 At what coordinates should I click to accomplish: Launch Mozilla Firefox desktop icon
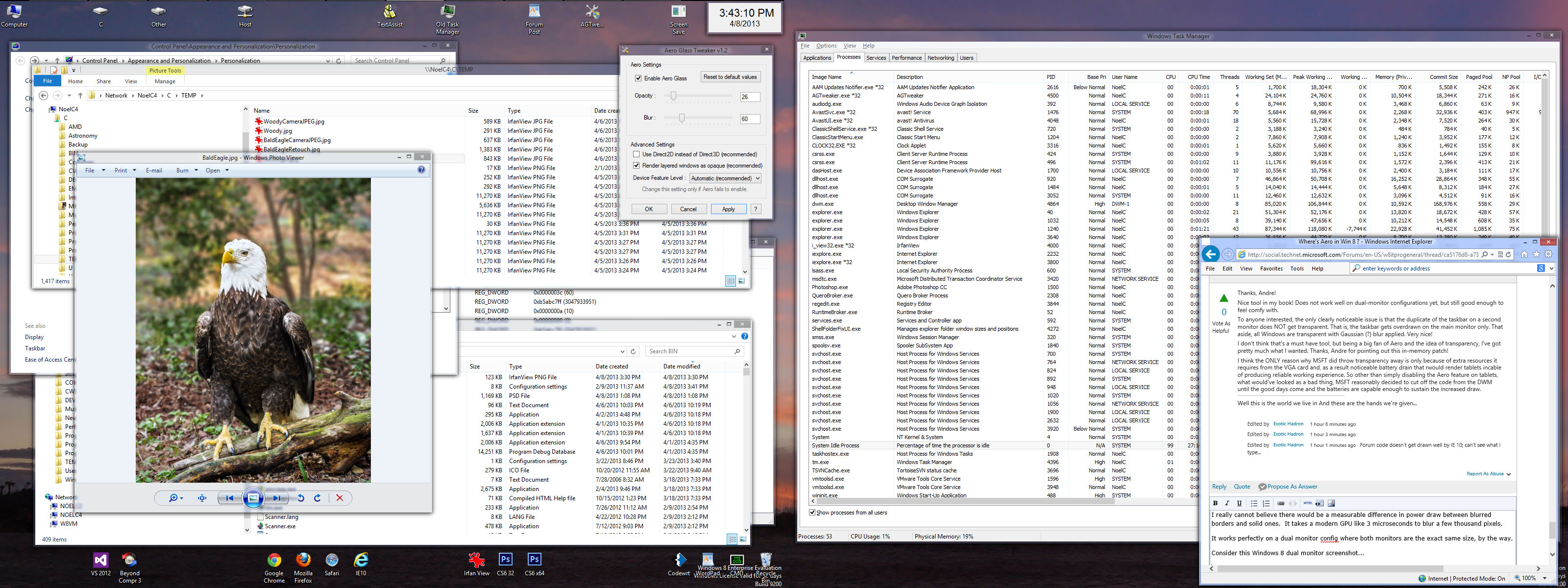303,568
